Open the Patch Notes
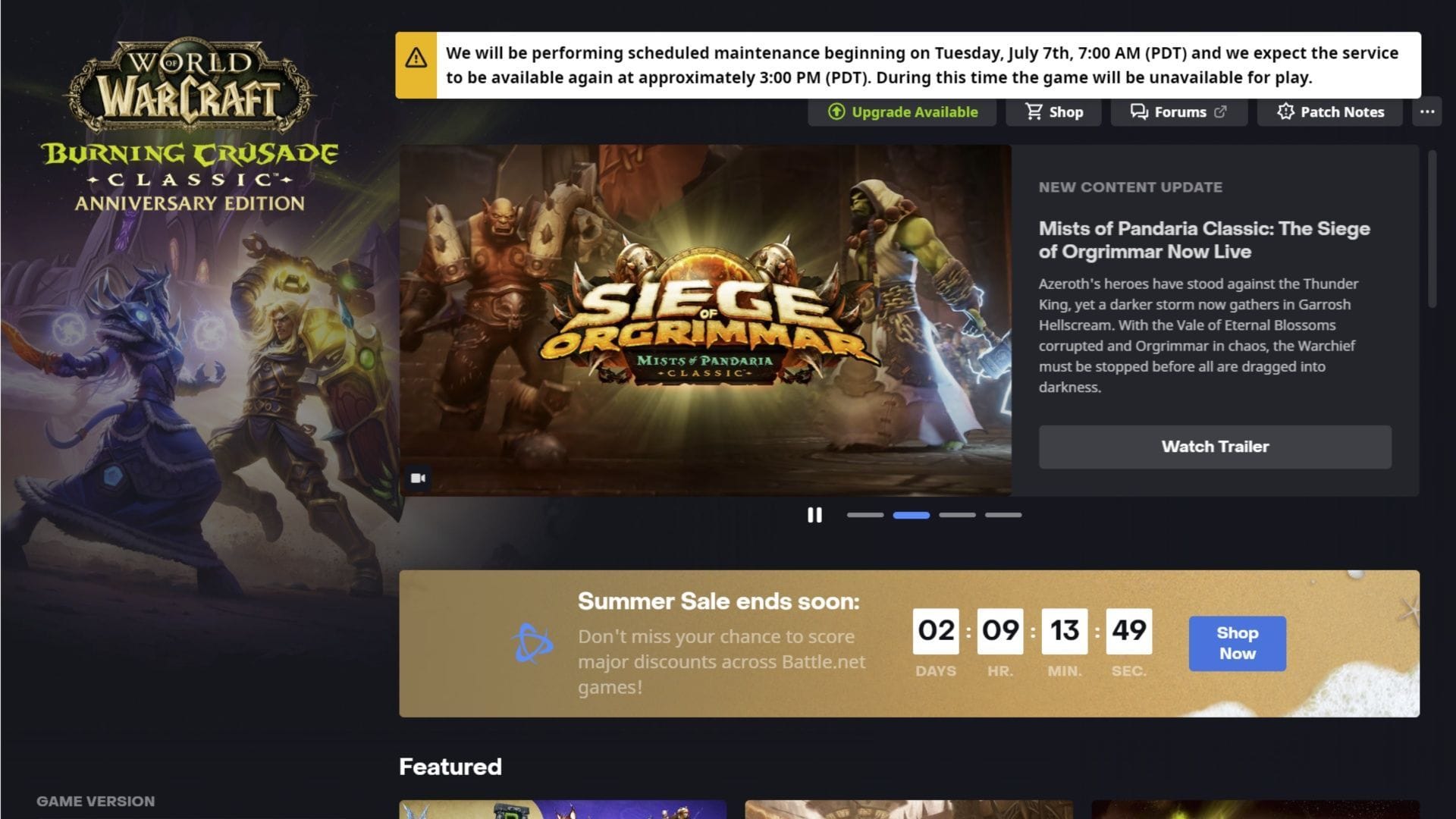The image size is (1456, 819). tap(1330, 112)
